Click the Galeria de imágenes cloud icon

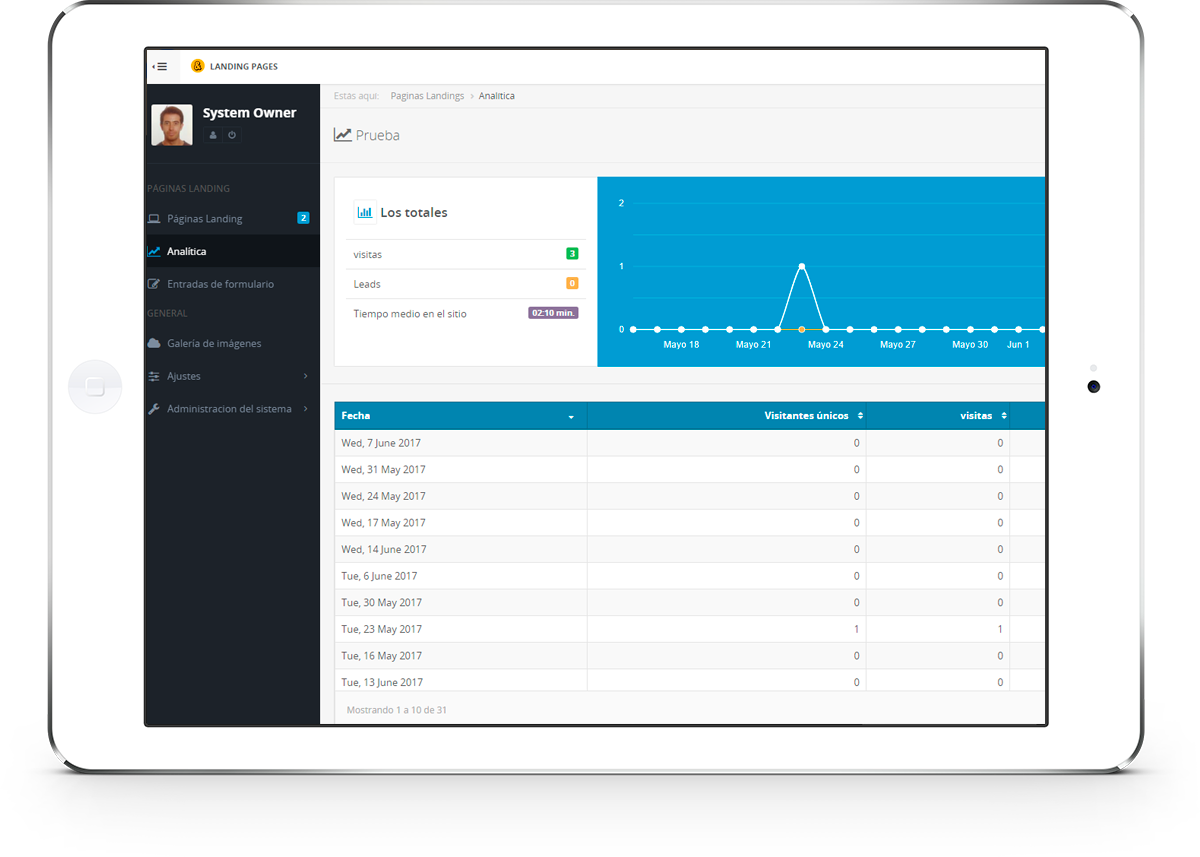tap(154, 343)
